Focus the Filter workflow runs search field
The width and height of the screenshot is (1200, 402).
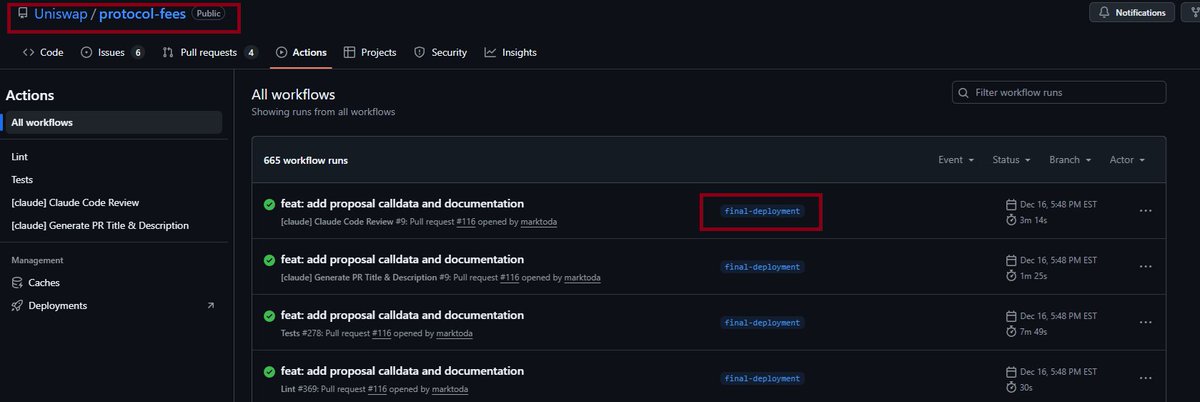click(x=1059, y=92)
